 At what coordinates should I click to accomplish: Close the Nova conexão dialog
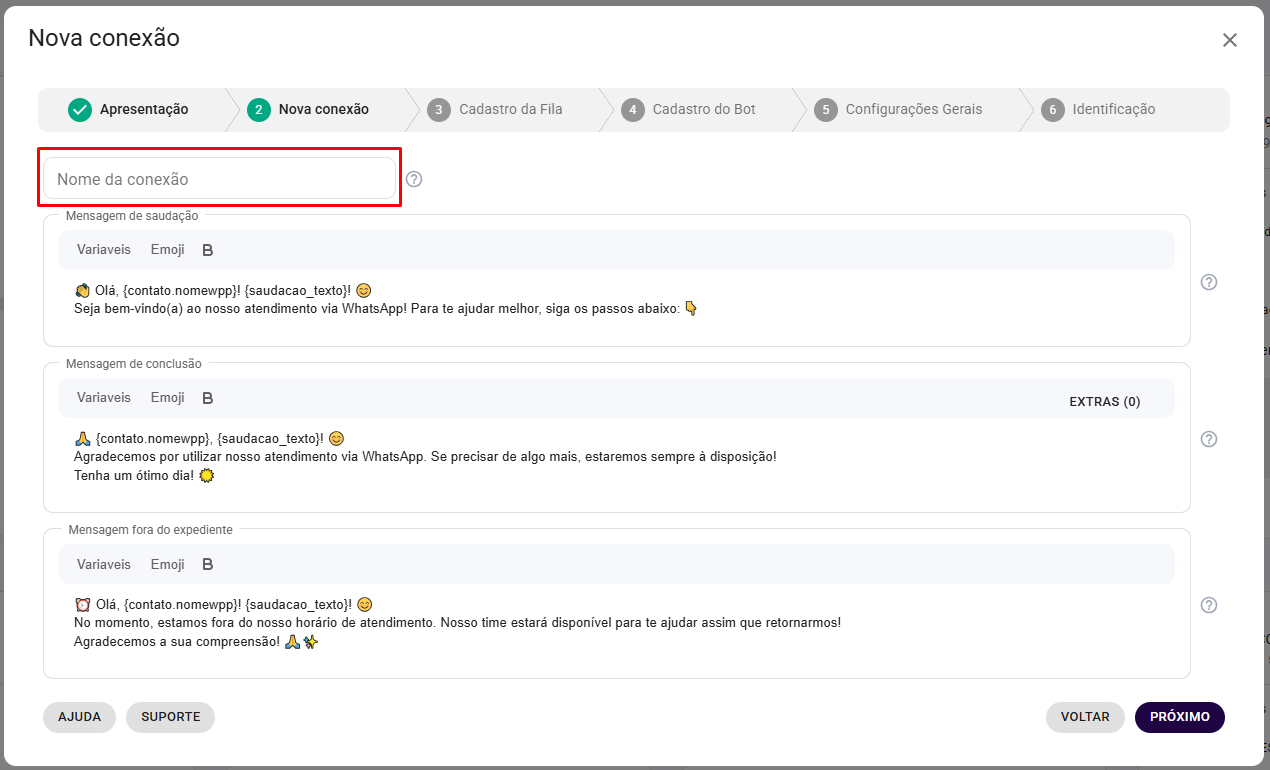point(1229,40)
